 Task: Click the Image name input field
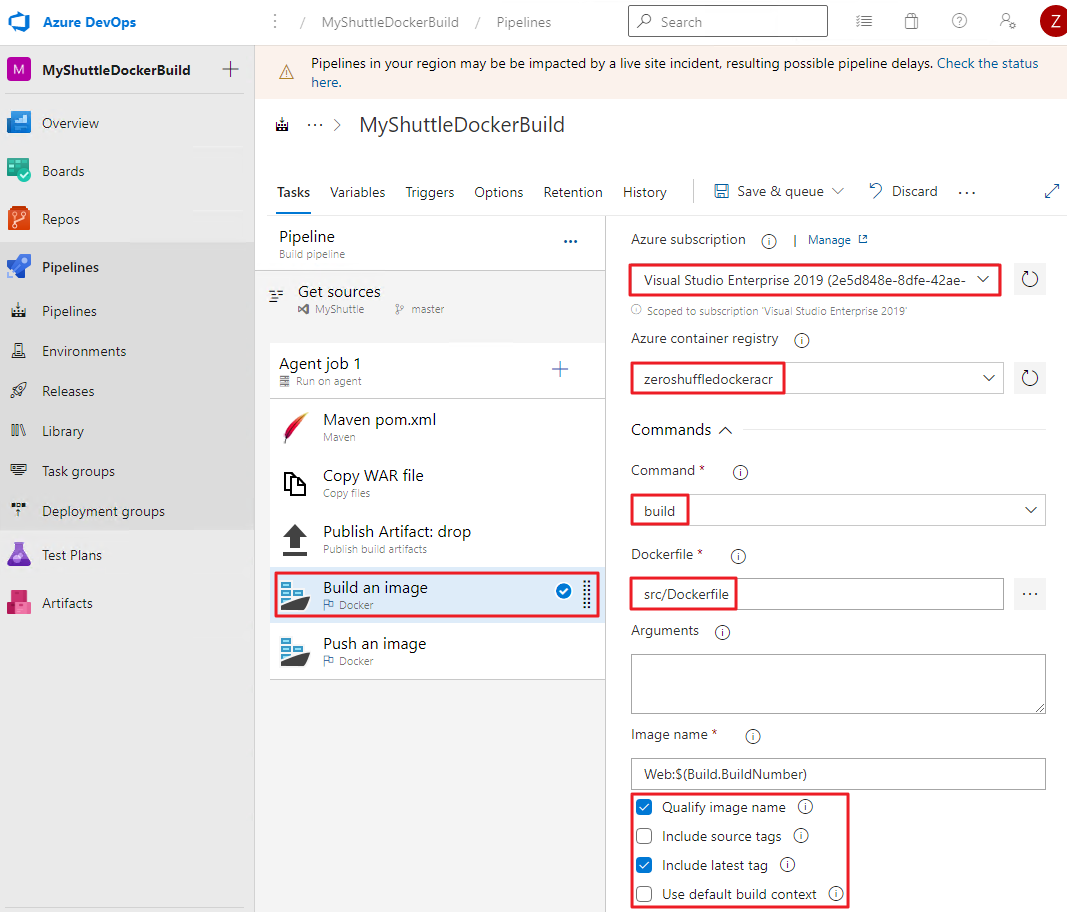[x=838, y=774]
